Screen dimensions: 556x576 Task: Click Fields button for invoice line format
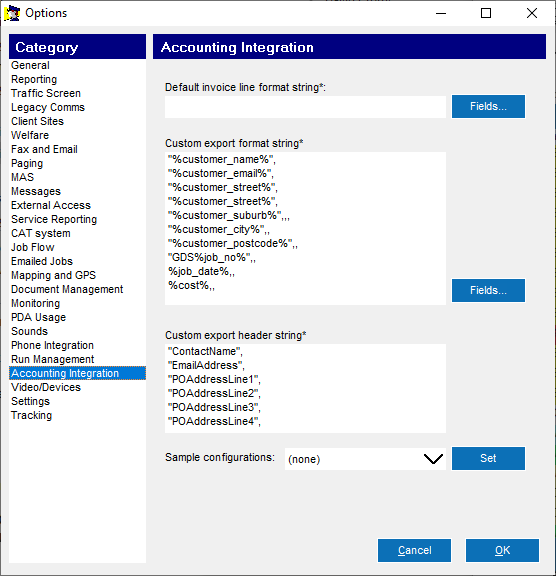pos(488,107)
